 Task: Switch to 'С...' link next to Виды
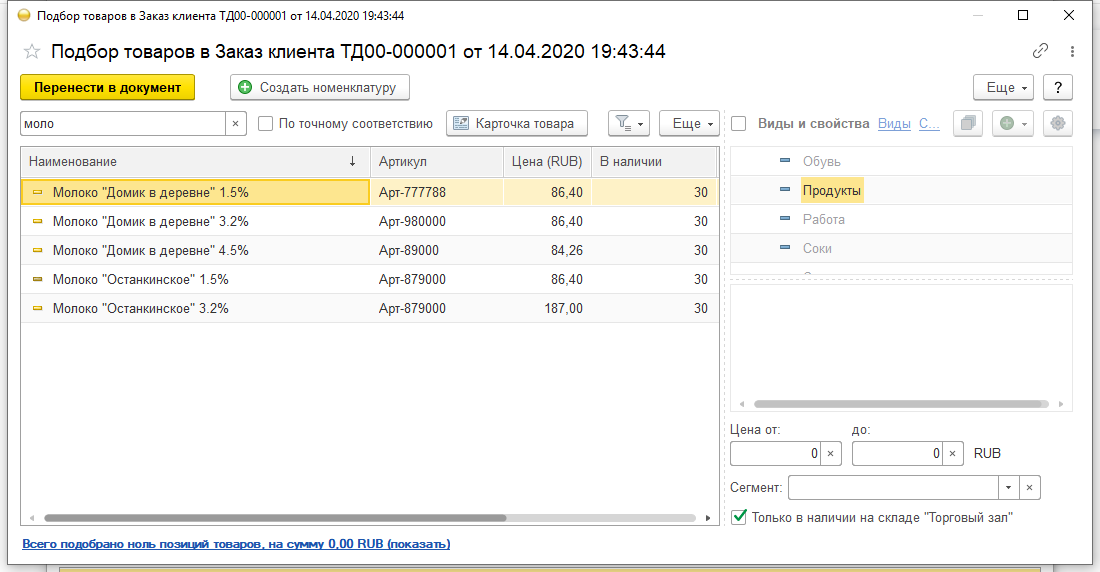pyautogui.click(x=929, y=124)
